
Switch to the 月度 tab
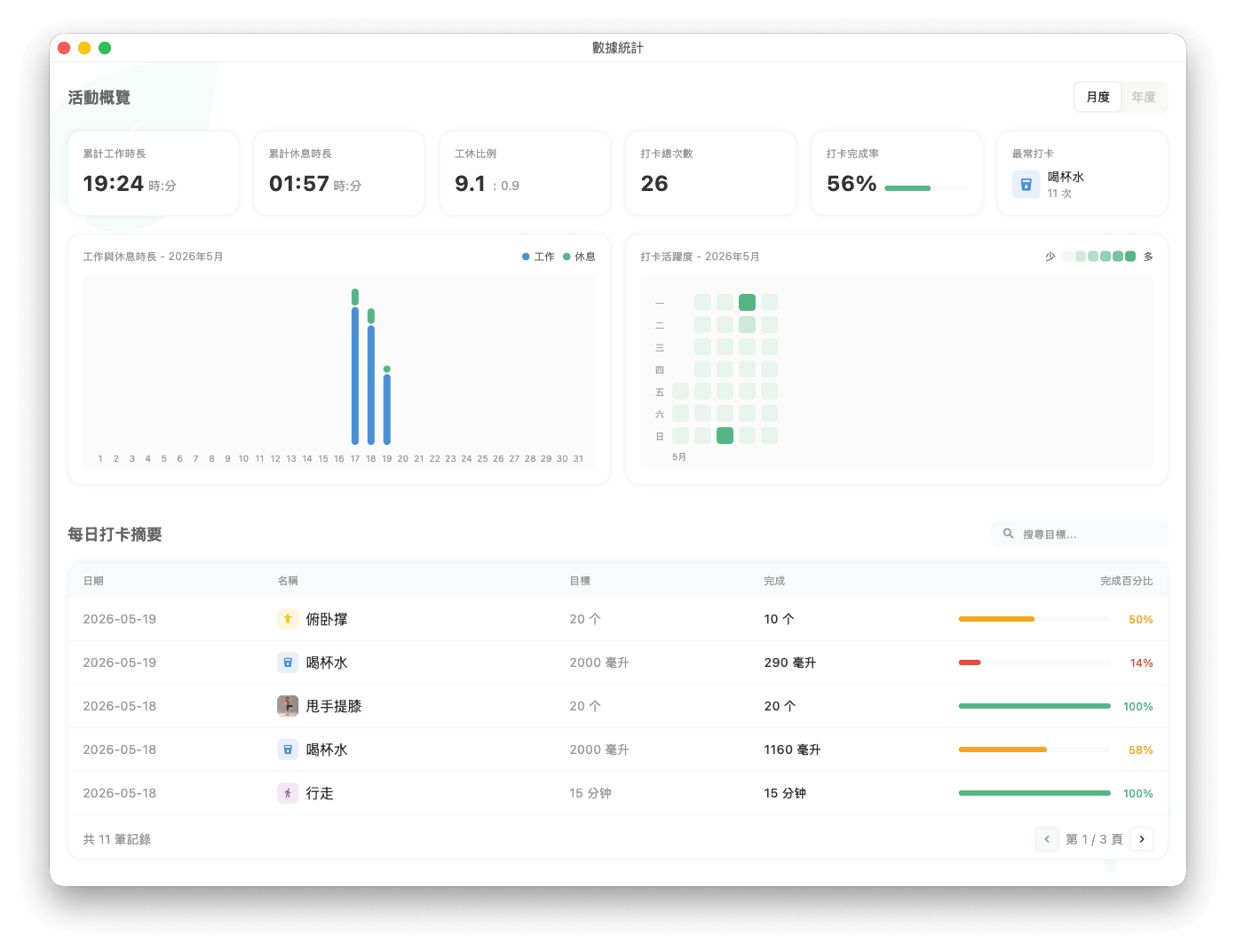(x=1097, y=97)
